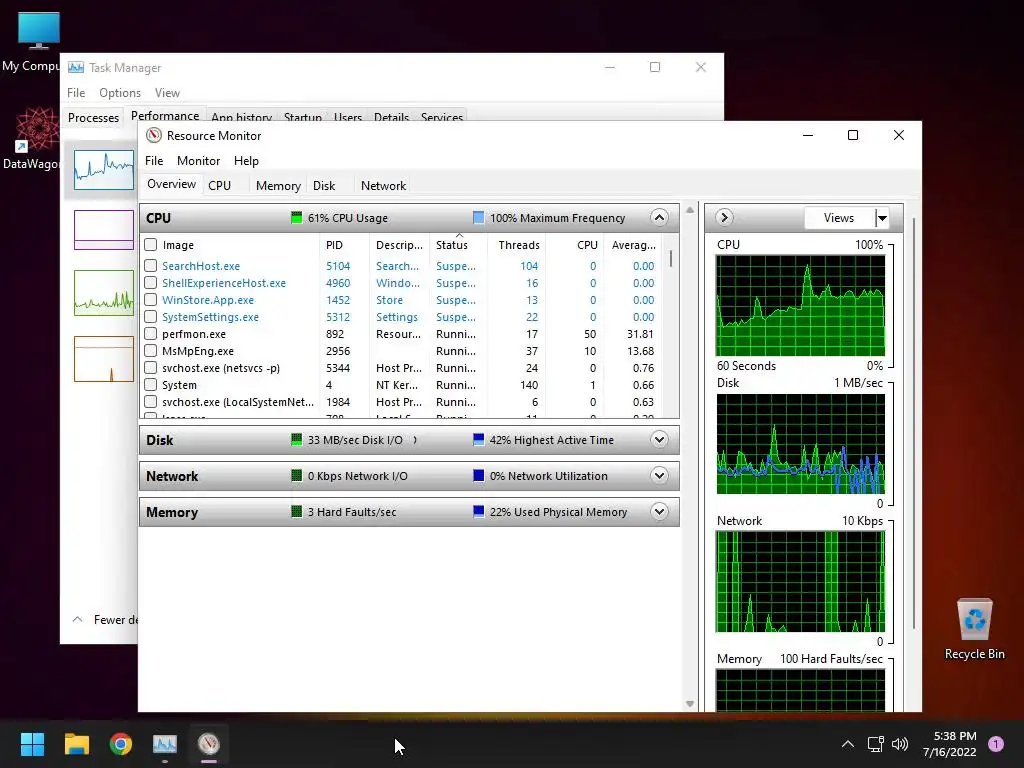This screenshot has height=768, width=1024.
Task: Expand the Memory section
Action: pyautogui.click(x=660, y=511)
